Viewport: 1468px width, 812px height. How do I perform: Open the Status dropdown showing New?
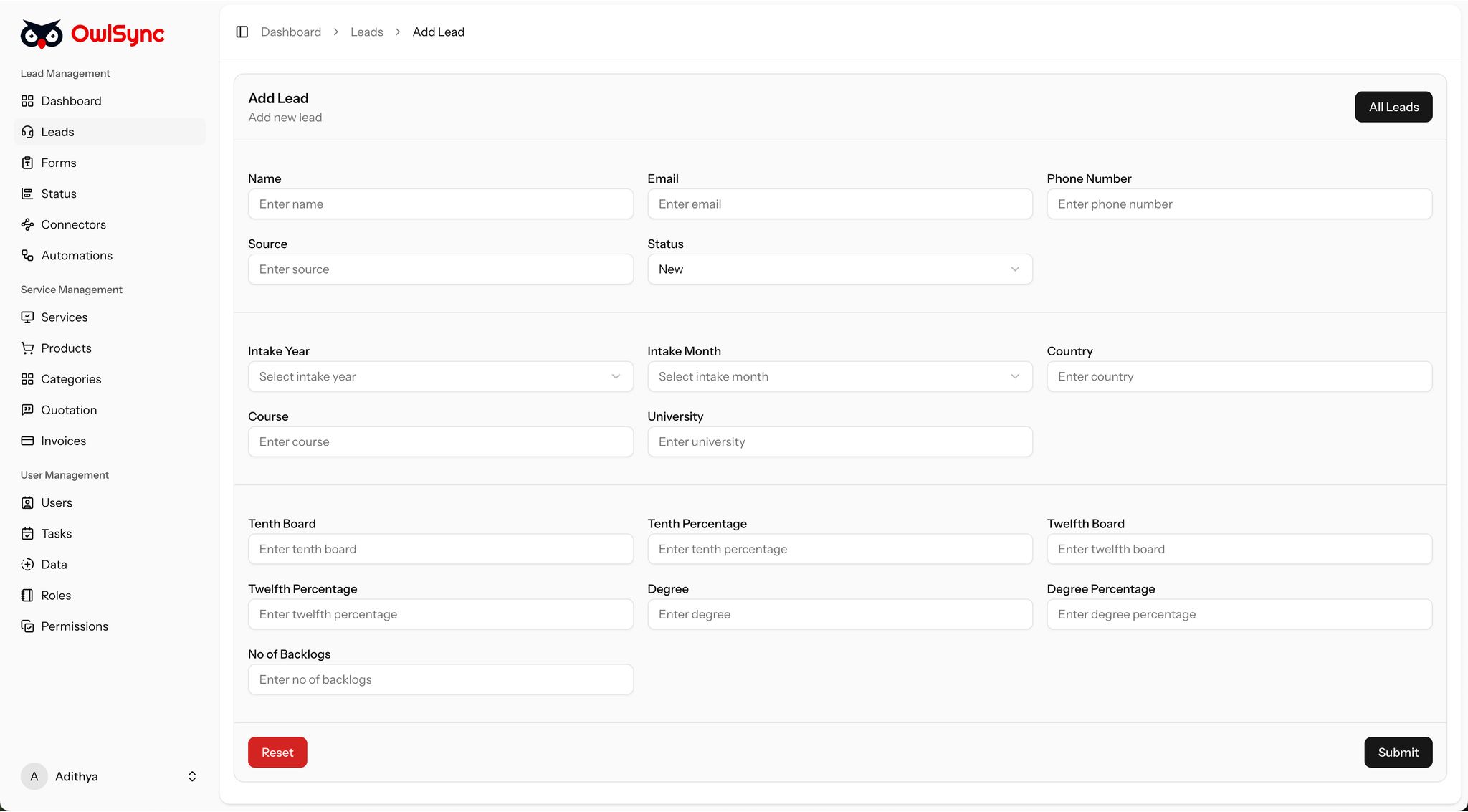coord(839,269)
